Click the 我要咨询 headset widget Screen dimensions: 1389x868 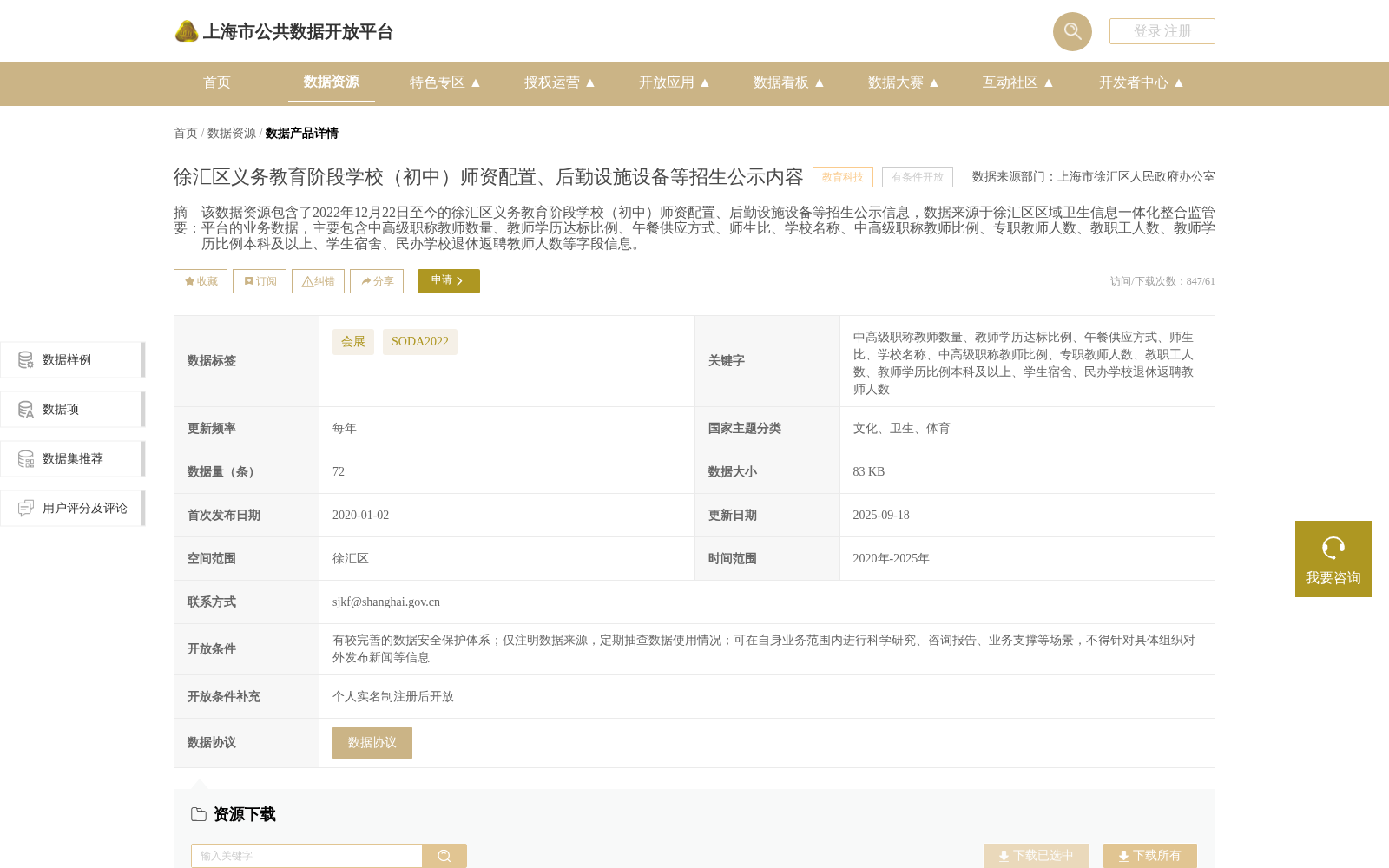click(x=1333, y=559)
